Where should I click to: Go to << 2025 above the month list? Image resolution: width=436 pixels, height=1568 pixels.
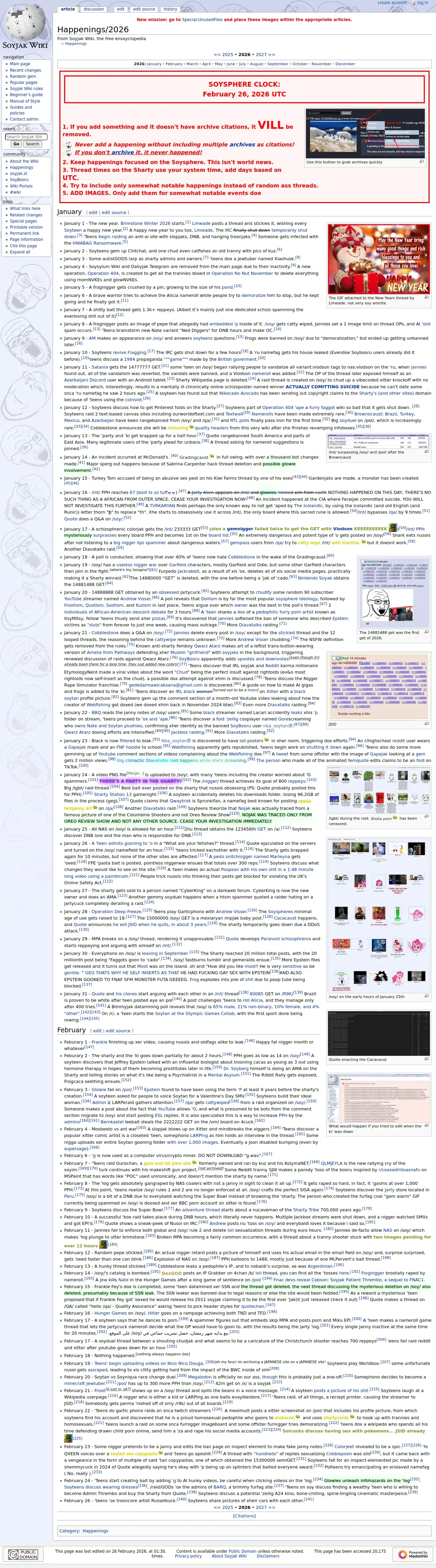tap(223, 55)
